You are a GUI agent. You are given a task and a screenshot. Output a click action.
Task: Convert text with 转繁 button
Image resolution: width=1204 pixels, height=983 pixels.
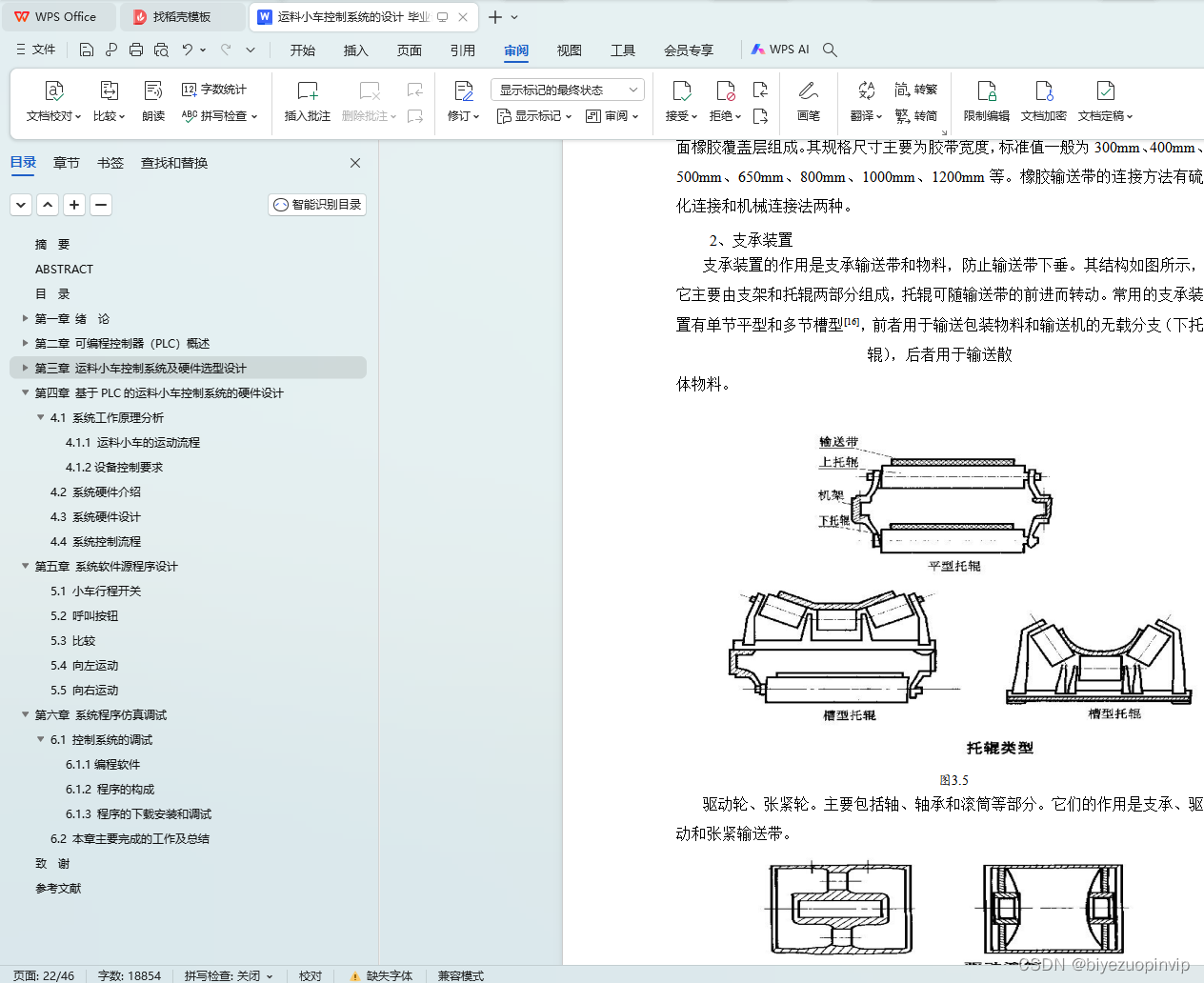click(x=916, y=90)
